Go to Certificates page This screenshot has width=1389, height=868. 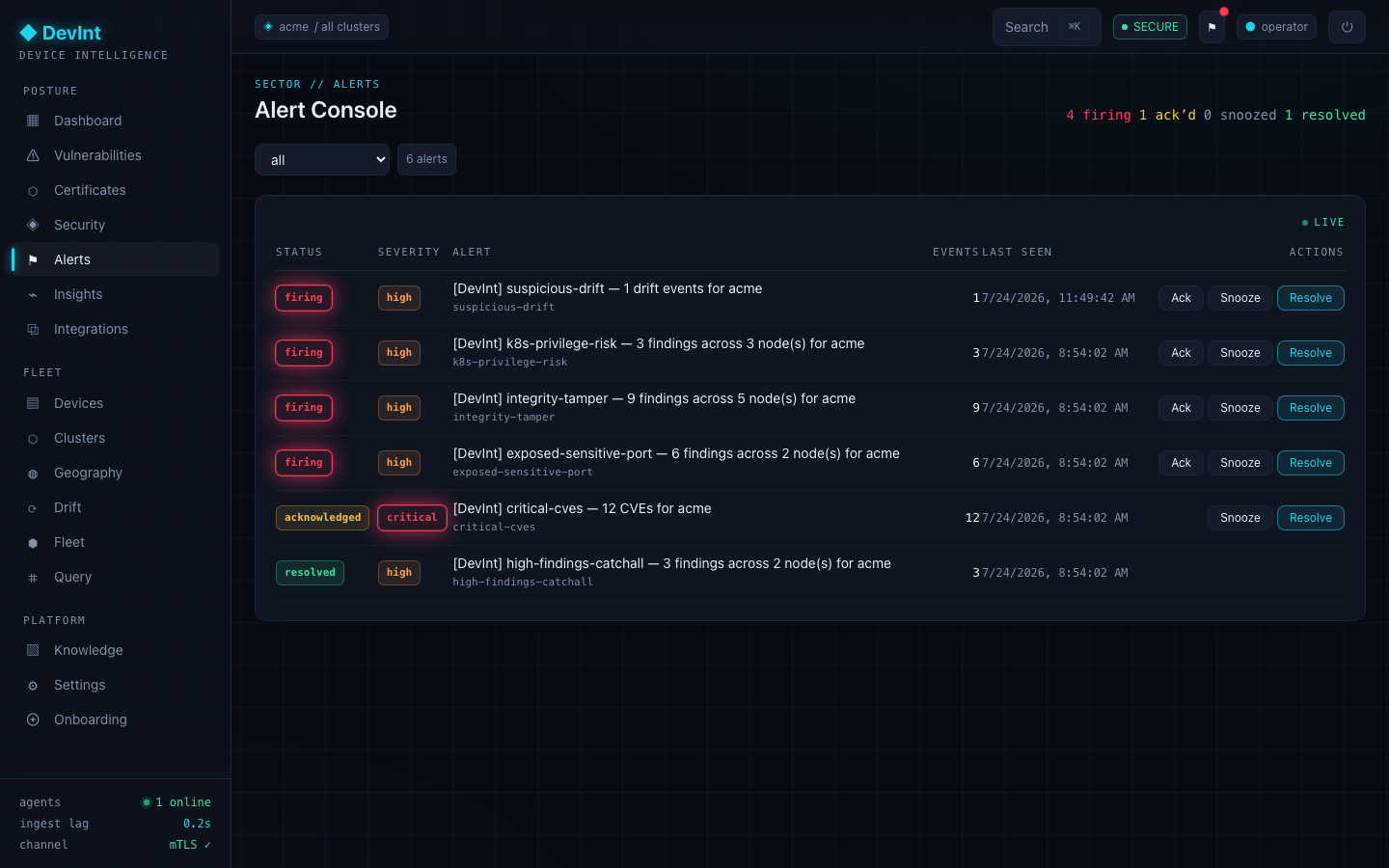pyautogui.click(x=116, y=190)
